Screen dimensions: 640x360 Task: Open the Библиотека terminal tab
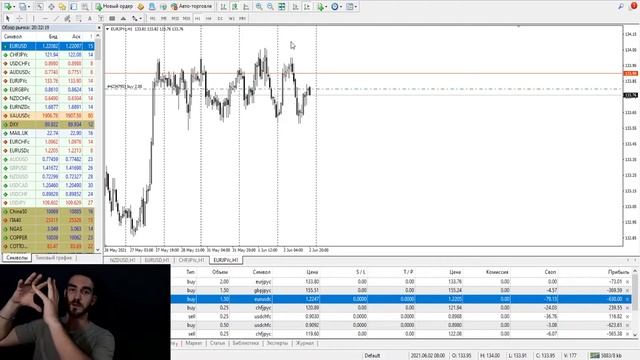coord(245,343)
